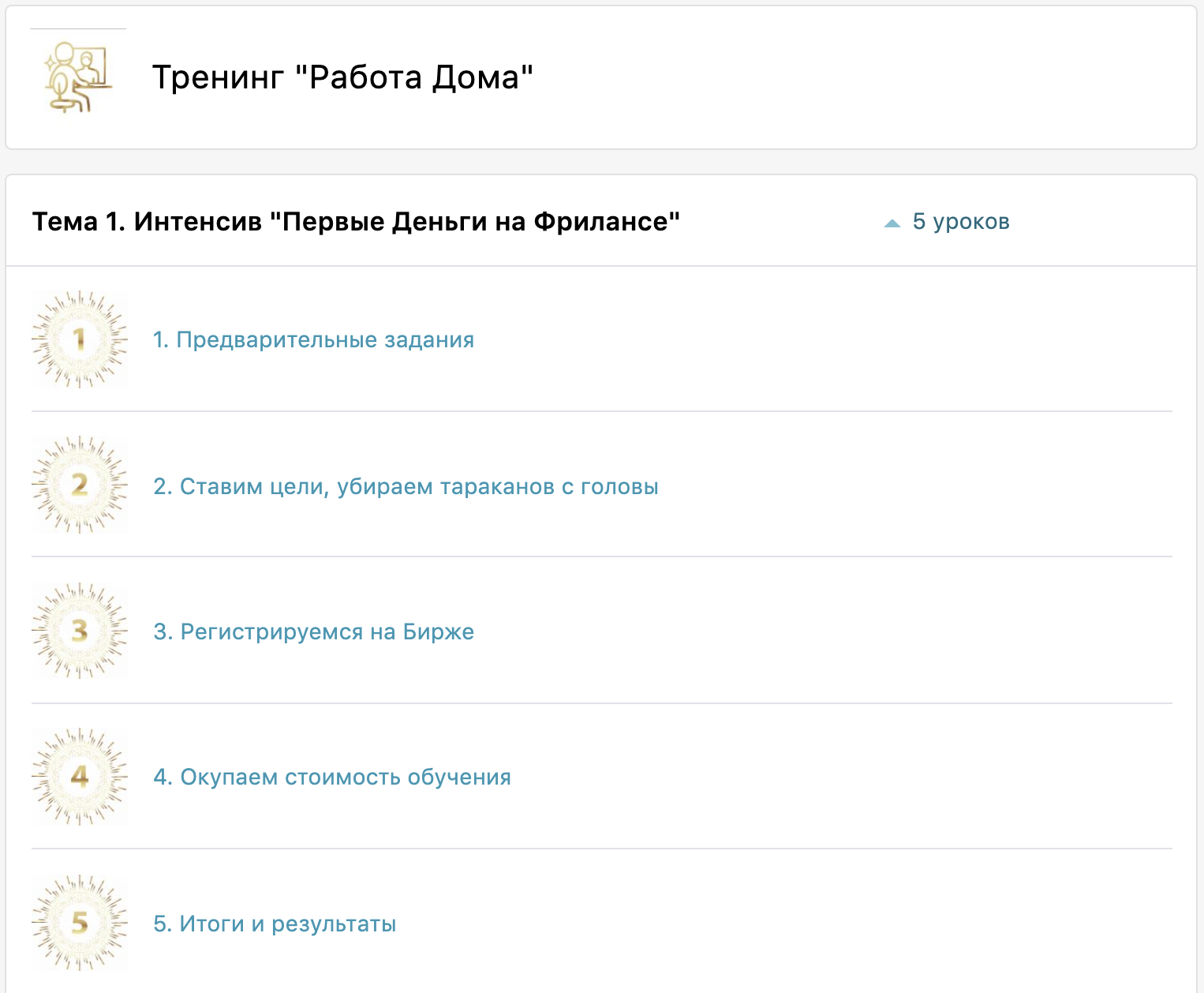Click the title Тренинг "Работа Дома"
The height and width of the screenshot is (993, 1204).
(342, 77)
